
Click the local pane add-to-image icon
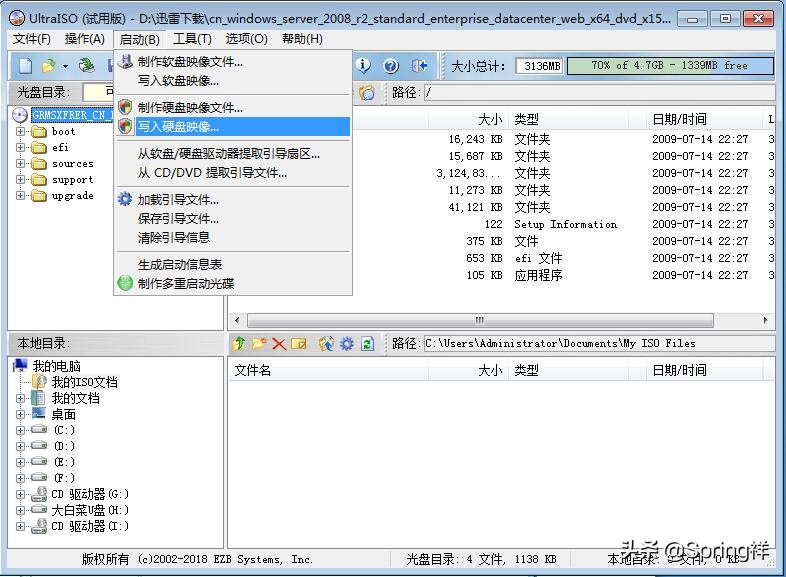point(326,343)
